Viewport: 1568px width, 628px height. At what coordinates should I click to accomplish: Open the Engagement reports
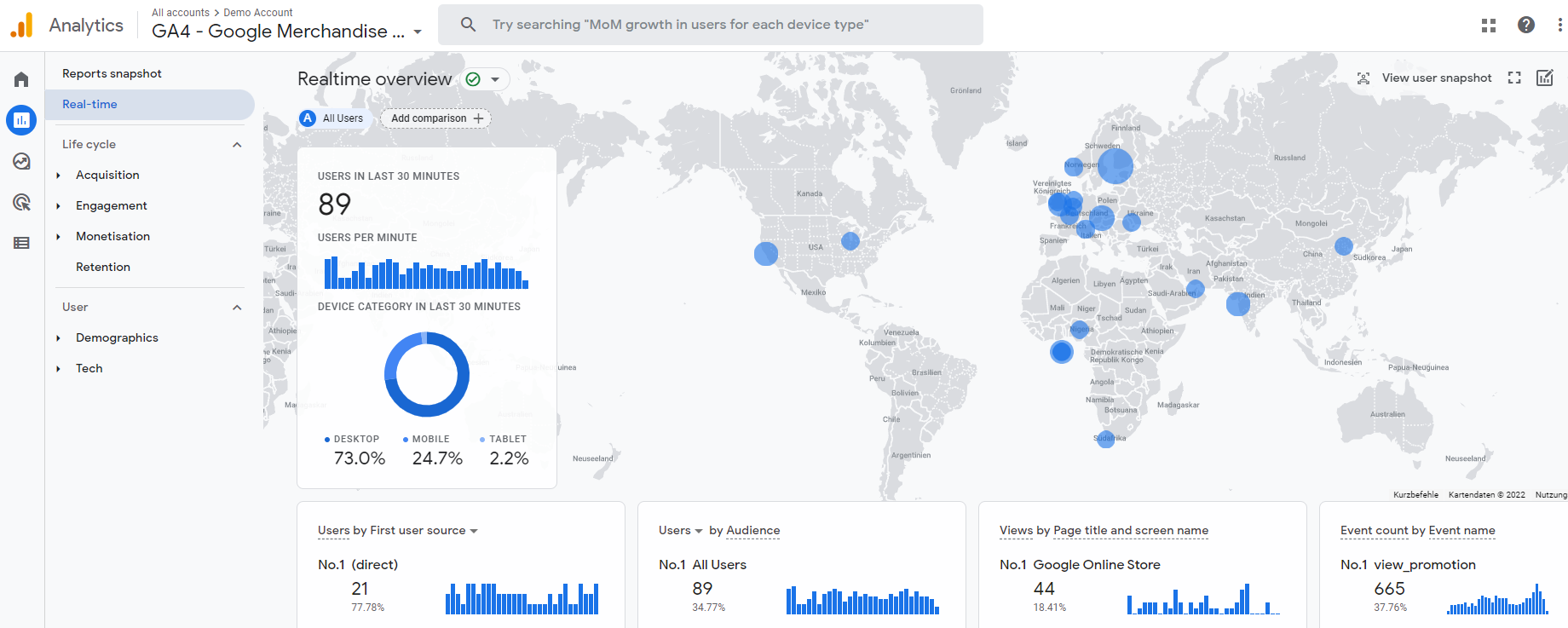112,205
